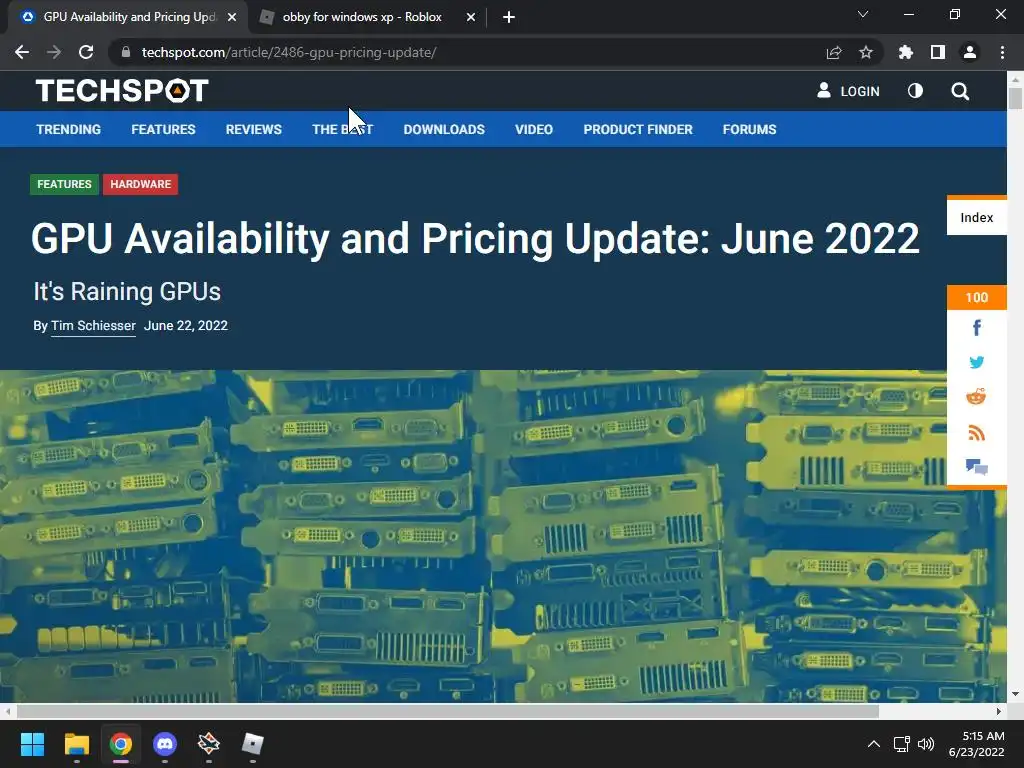Click the GPU cards hero image

coord(473,536)
